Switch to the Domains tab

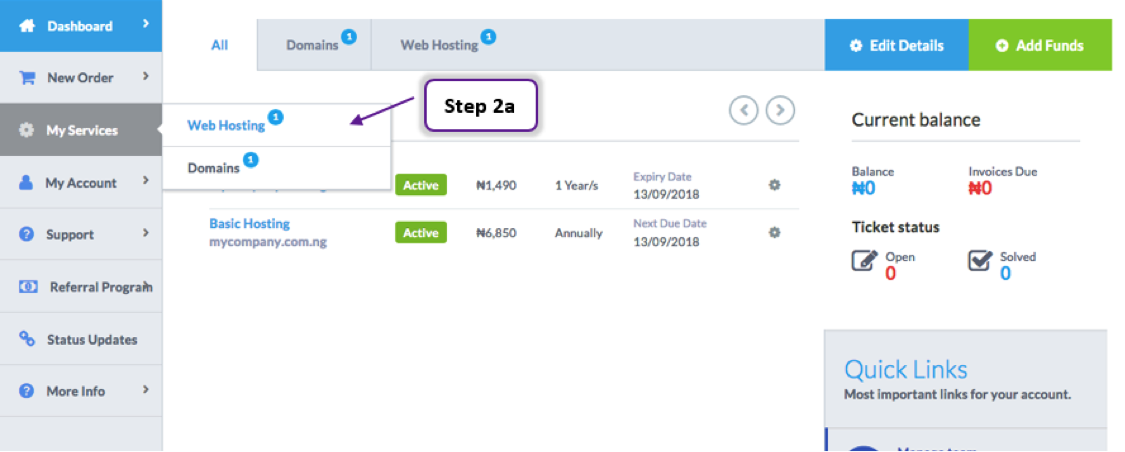(314, 45)
